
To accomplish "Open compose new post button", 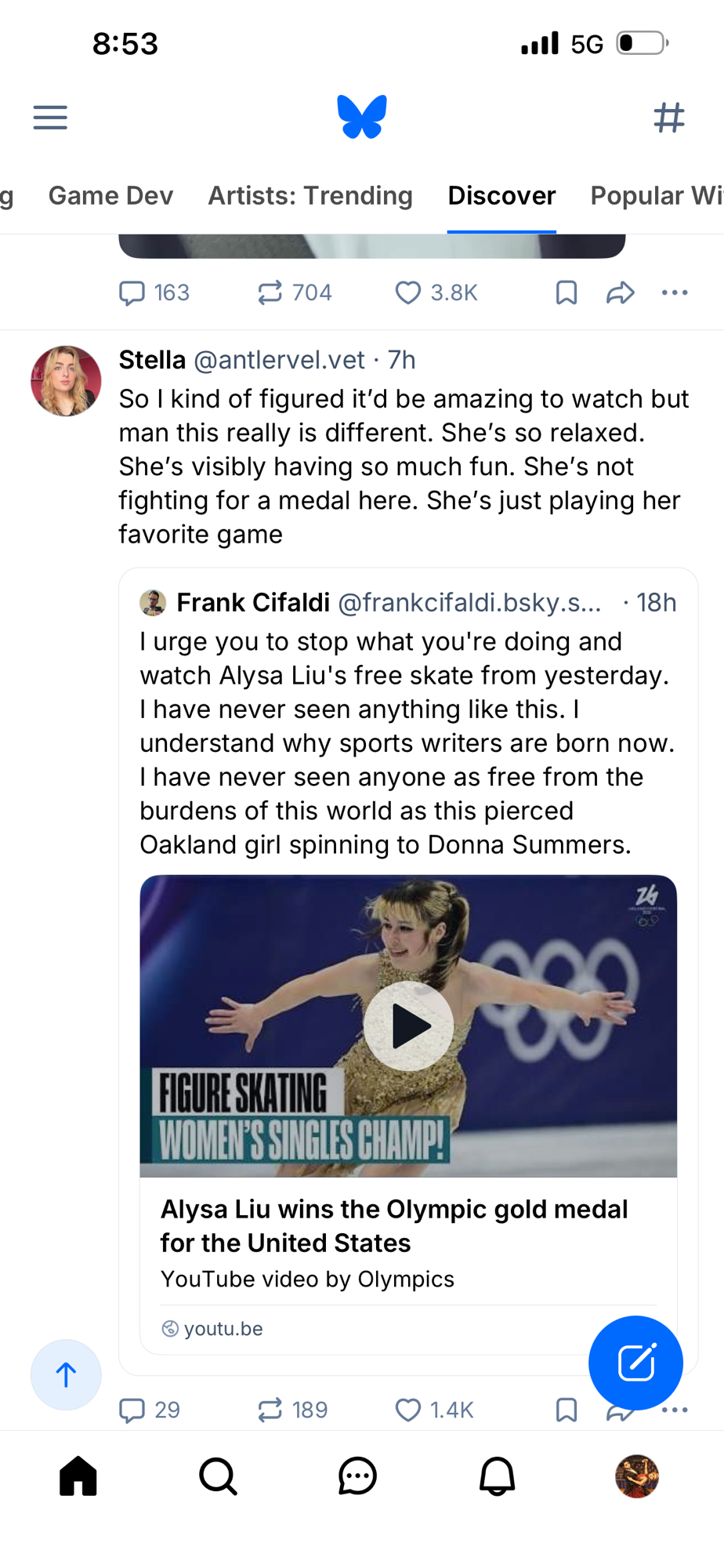I will (635, 1363).
